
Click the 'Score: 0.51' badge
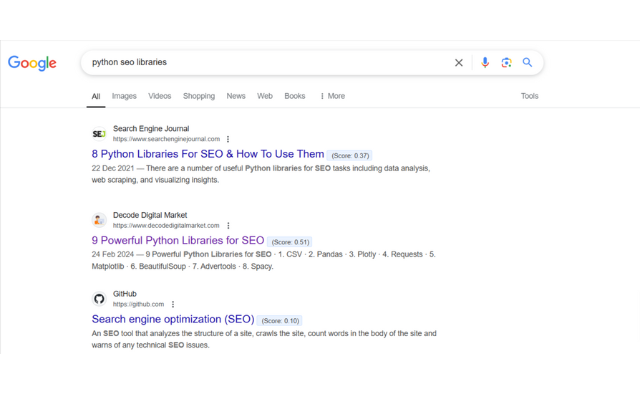click(290, 242)
